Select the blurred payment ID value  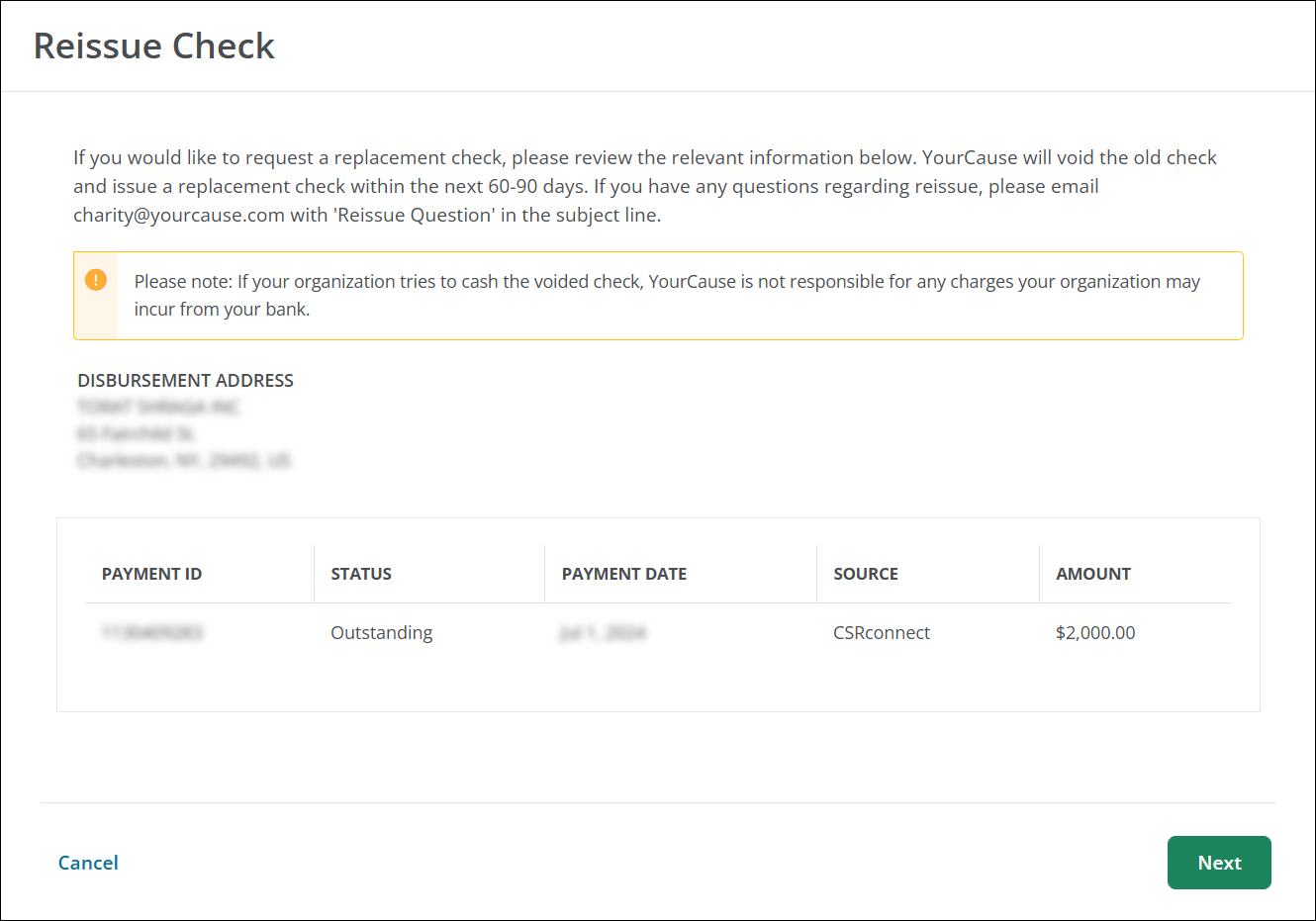152,633
